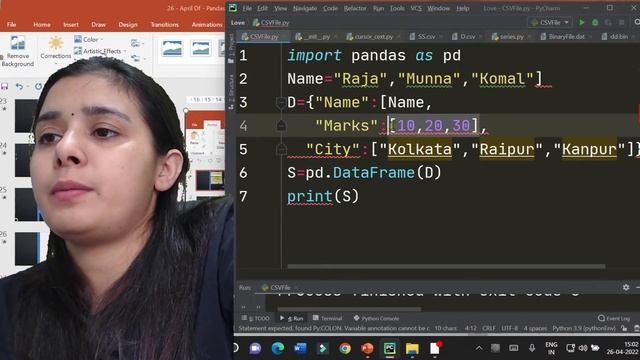Open the TODO tool window

click(256, 318)
